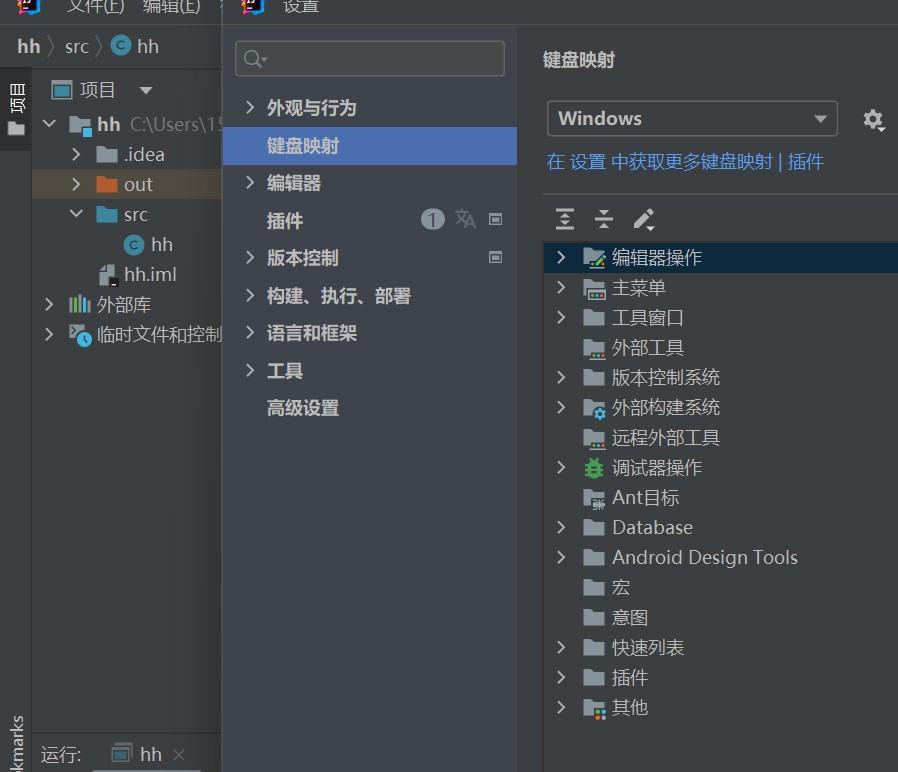Click the 项目 view icon in tool window header
Image resolution: width=898 pixels, height=772 pixels.
(62, 90)
